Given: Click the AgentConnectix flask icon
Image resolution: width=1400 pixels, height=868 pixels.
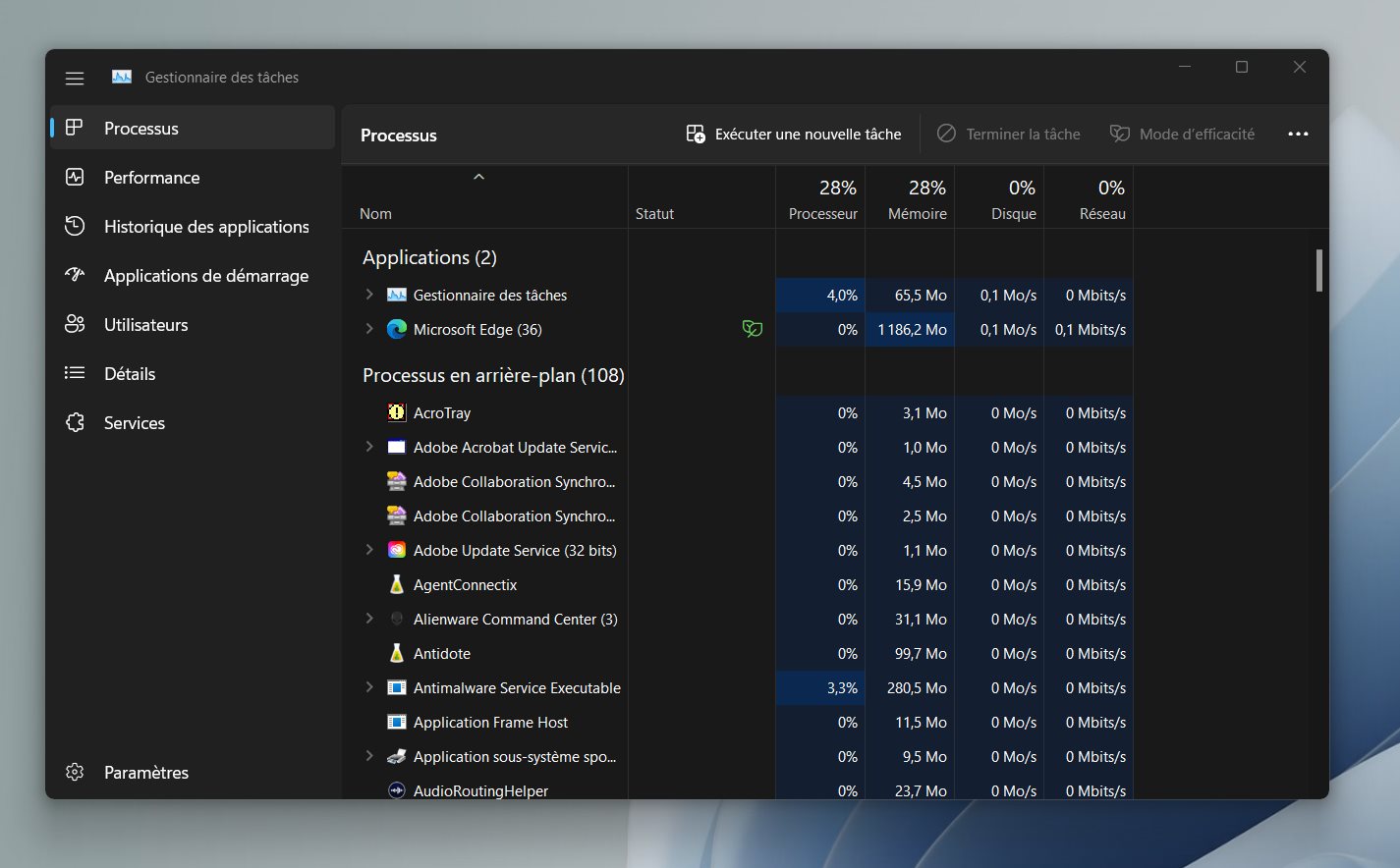Looking at the screenshot, I should coord(397,584).
